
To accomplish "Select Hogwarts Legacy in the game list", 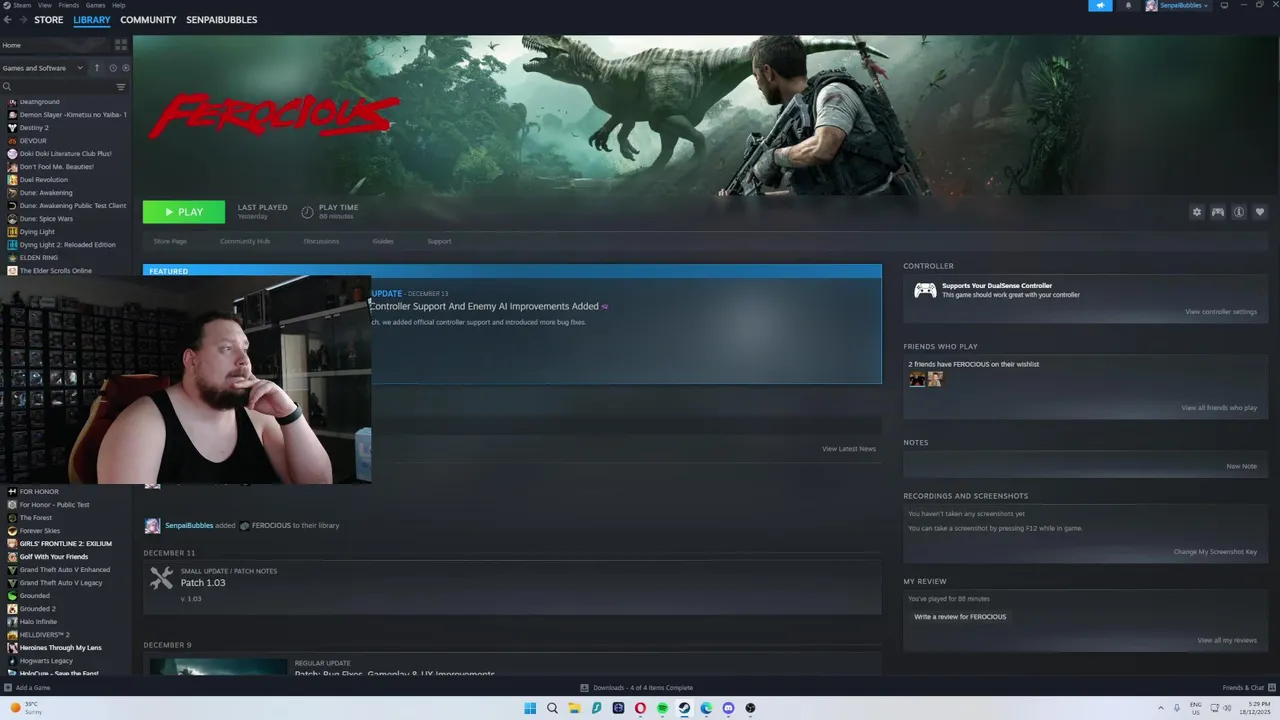I will click(x=46, y=661).
